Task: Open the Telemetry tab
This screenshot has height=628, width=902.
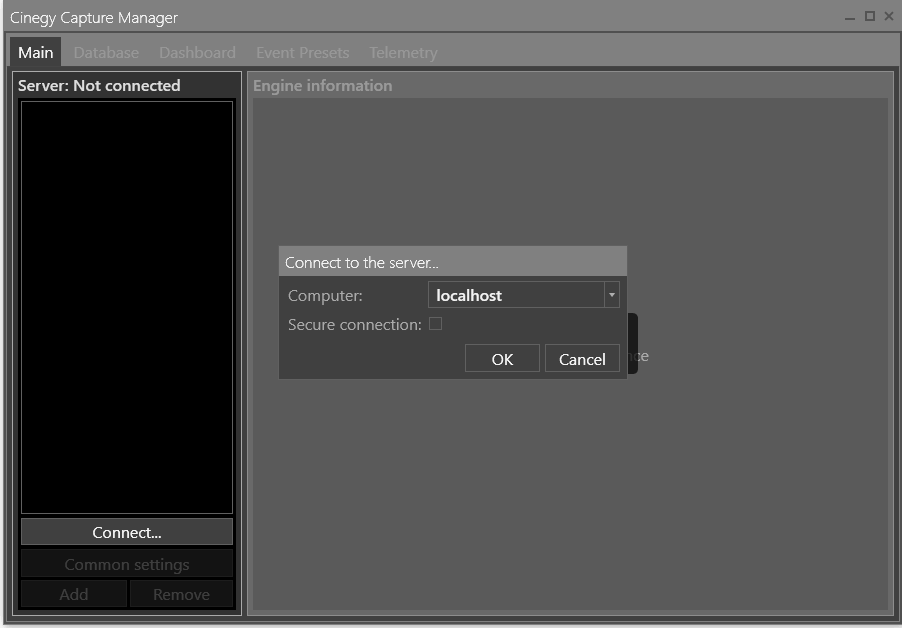Action: click(x=403, y=52)
